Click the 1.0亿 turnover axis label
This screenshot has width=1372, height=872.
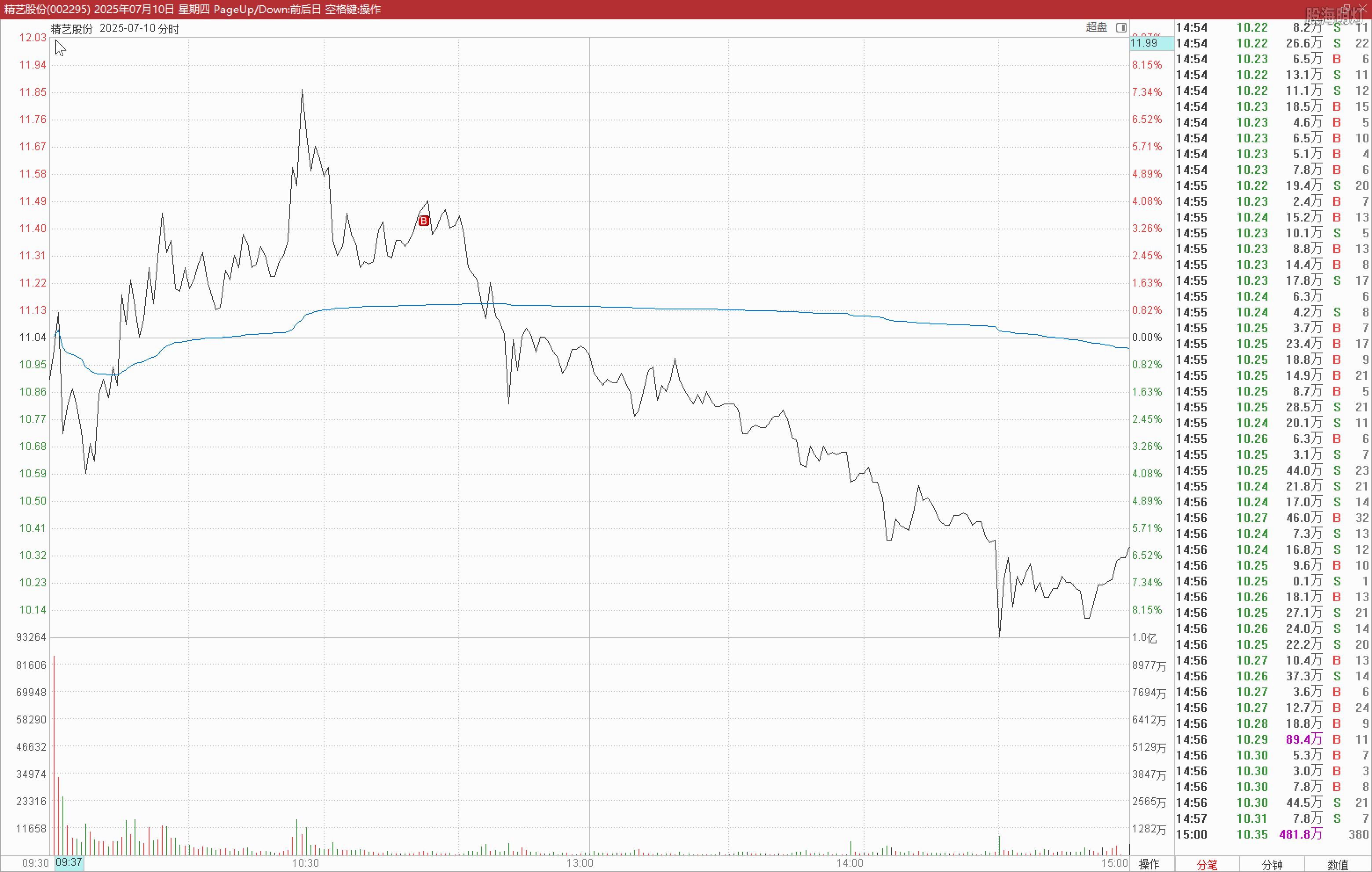(x=1144, y=638)
